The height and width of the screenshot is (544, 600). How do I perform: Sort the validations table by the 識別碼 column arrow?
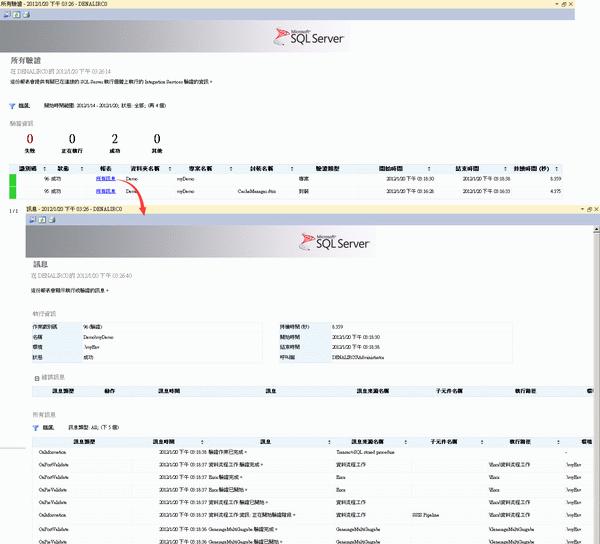pos(44,169)
